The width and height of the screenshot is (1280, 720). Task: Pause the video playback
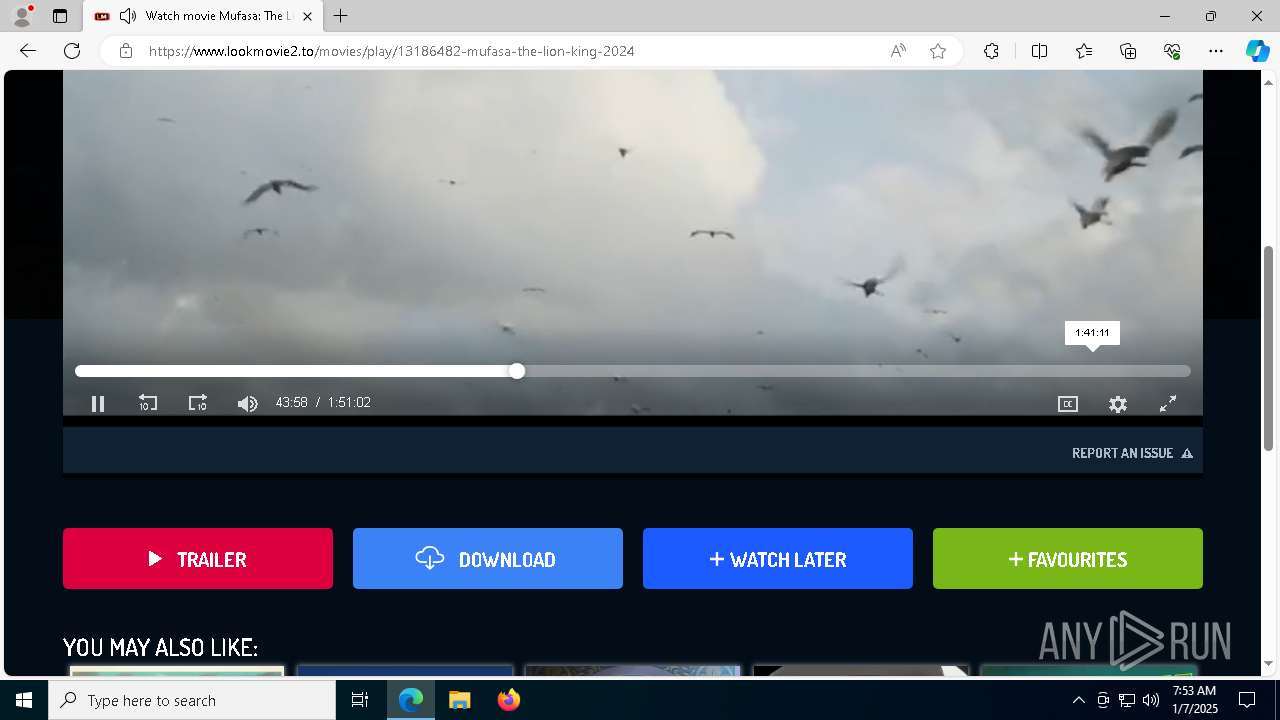tap(98, 404)
